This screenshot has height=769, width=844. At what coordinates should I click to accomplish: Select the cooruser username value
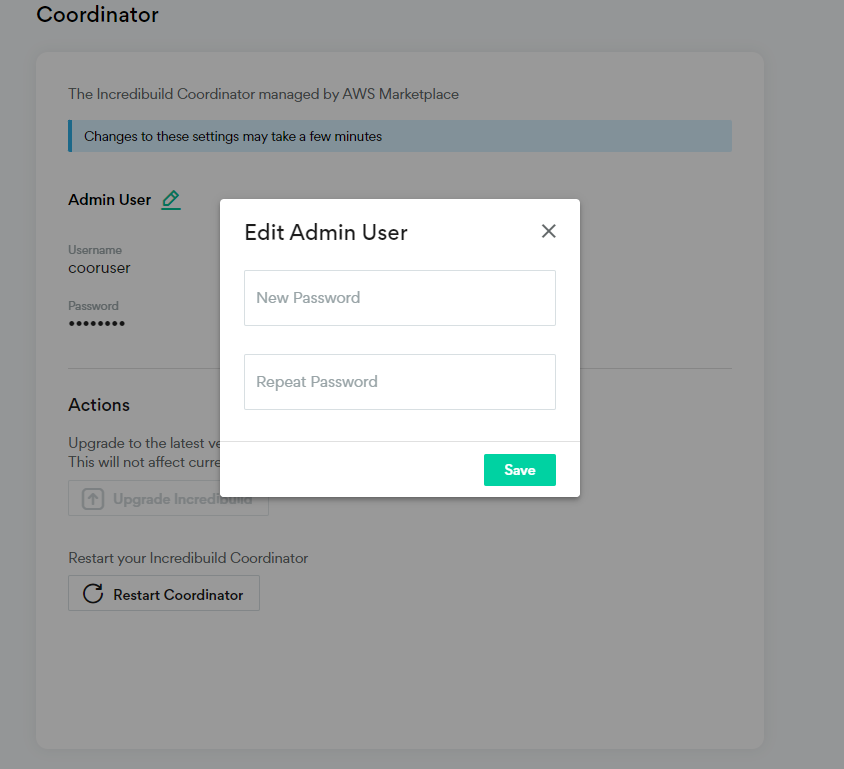pyautogui.click(x=99, y=268)
